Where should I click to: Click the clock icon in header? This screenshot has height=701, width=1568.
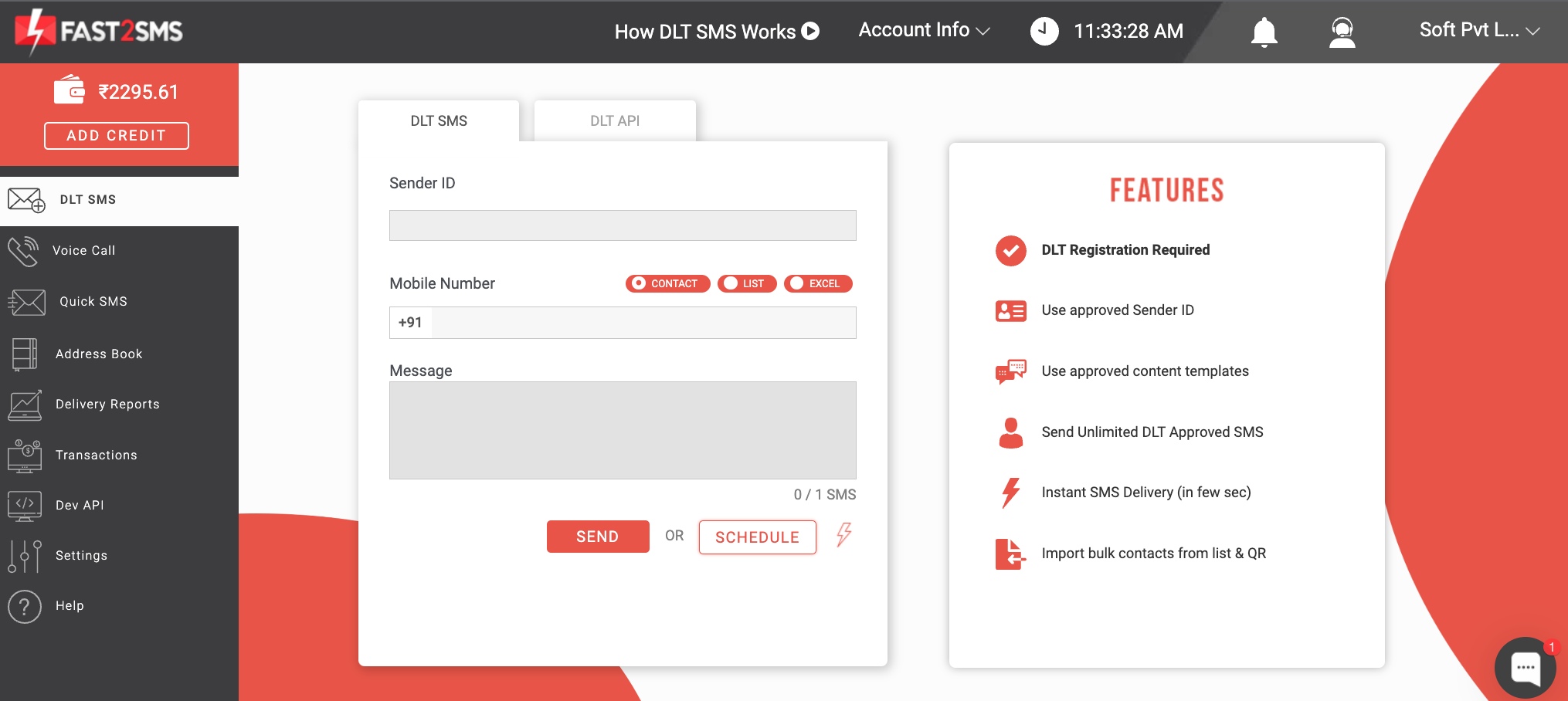1044,31
